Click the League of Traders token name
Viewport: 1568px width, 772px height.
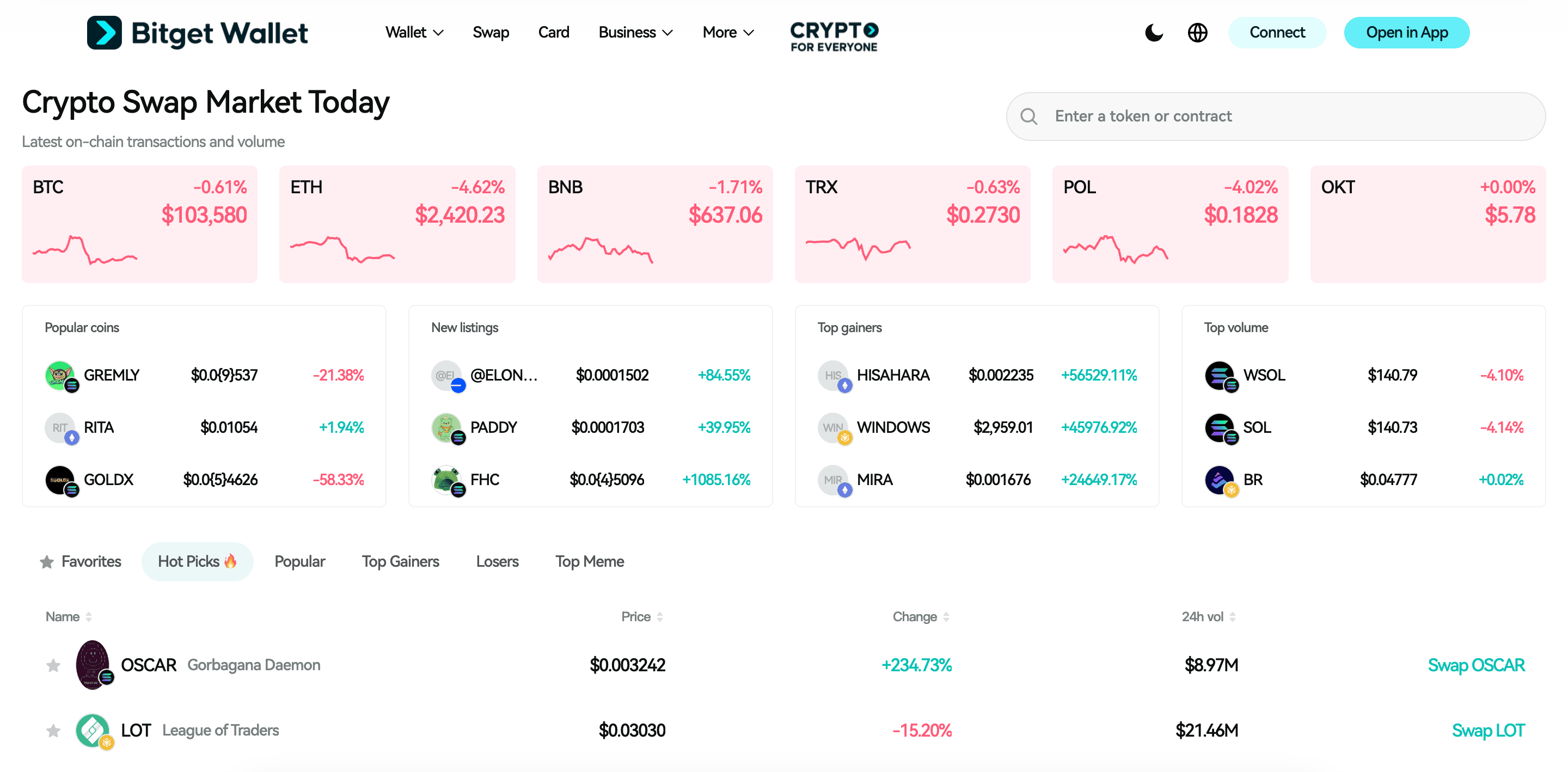(x=220, y=730)
